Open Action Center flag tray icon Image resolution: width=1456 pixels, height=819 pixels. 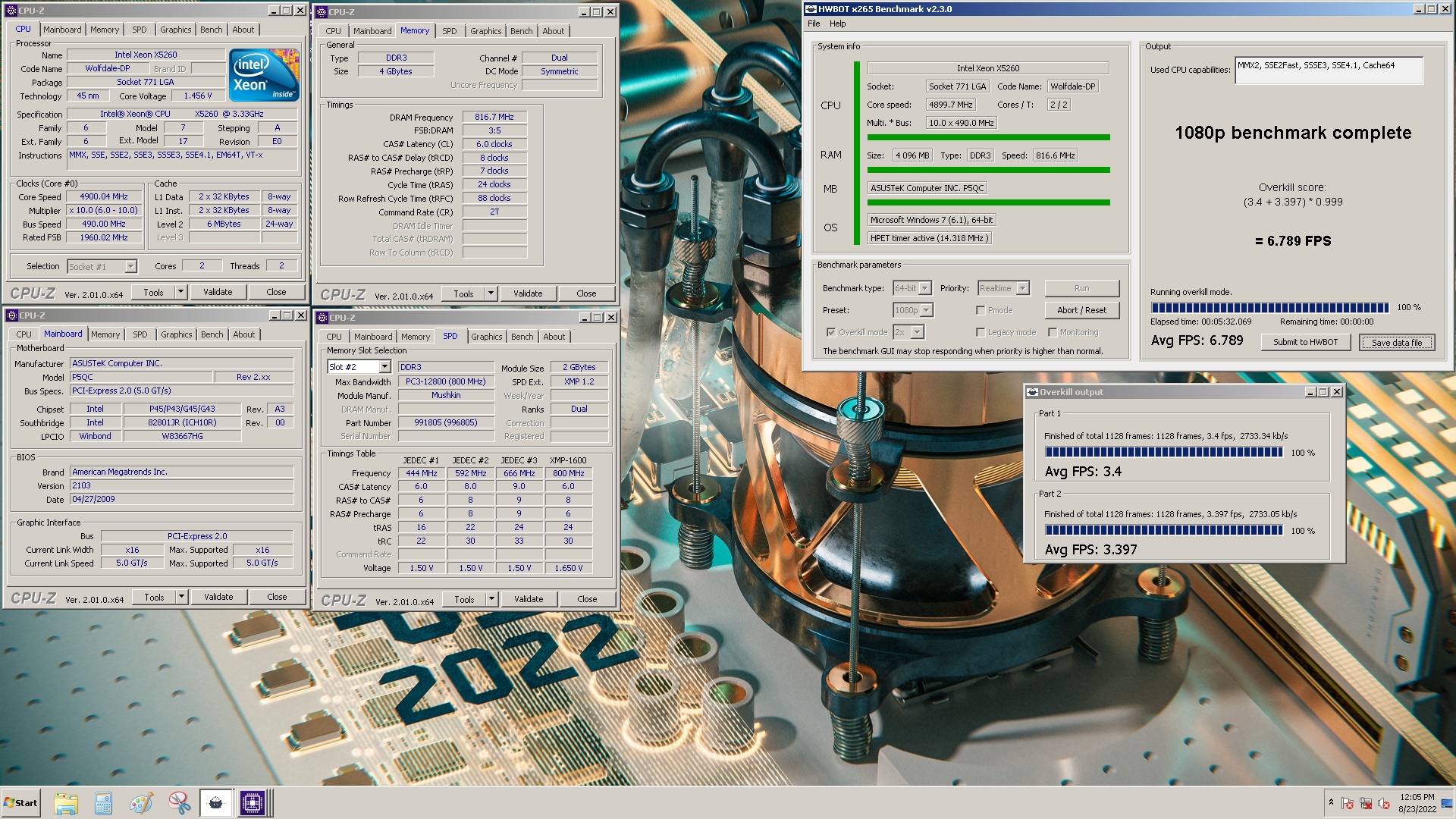1348,803
